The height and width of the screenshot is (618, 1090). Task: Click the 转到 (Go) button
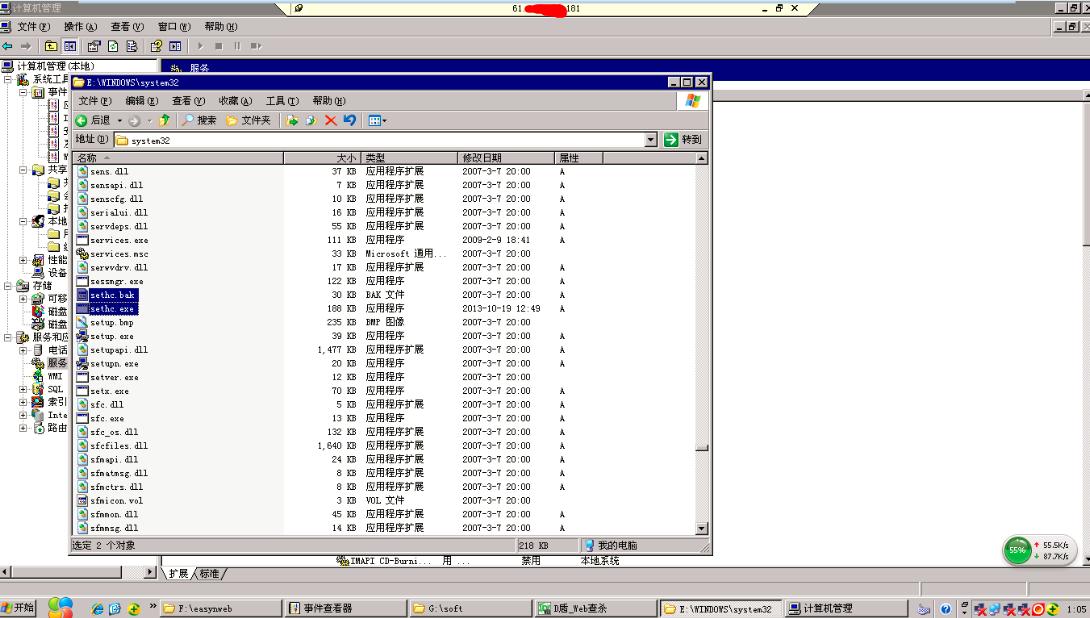tap(684, 141)
